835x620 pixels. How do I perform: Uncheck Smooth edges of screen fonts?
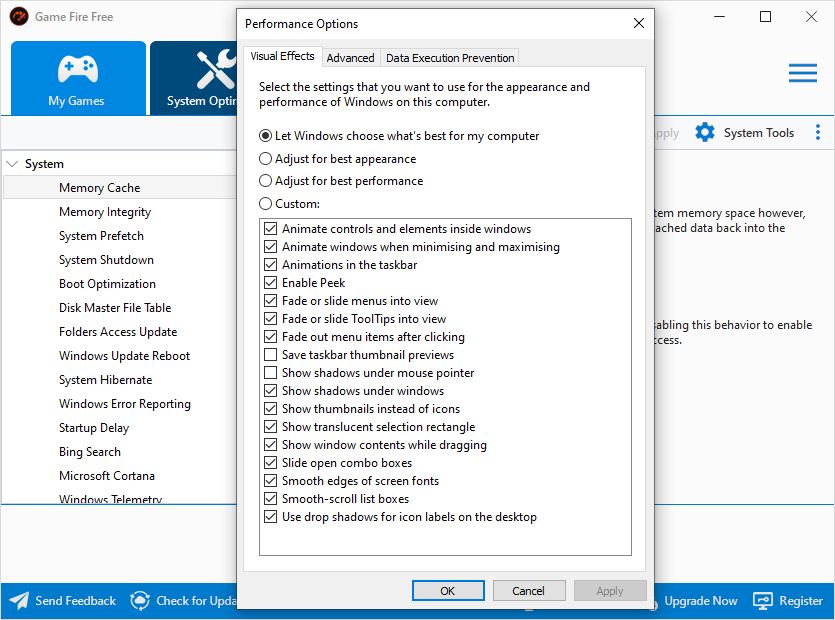271,481
